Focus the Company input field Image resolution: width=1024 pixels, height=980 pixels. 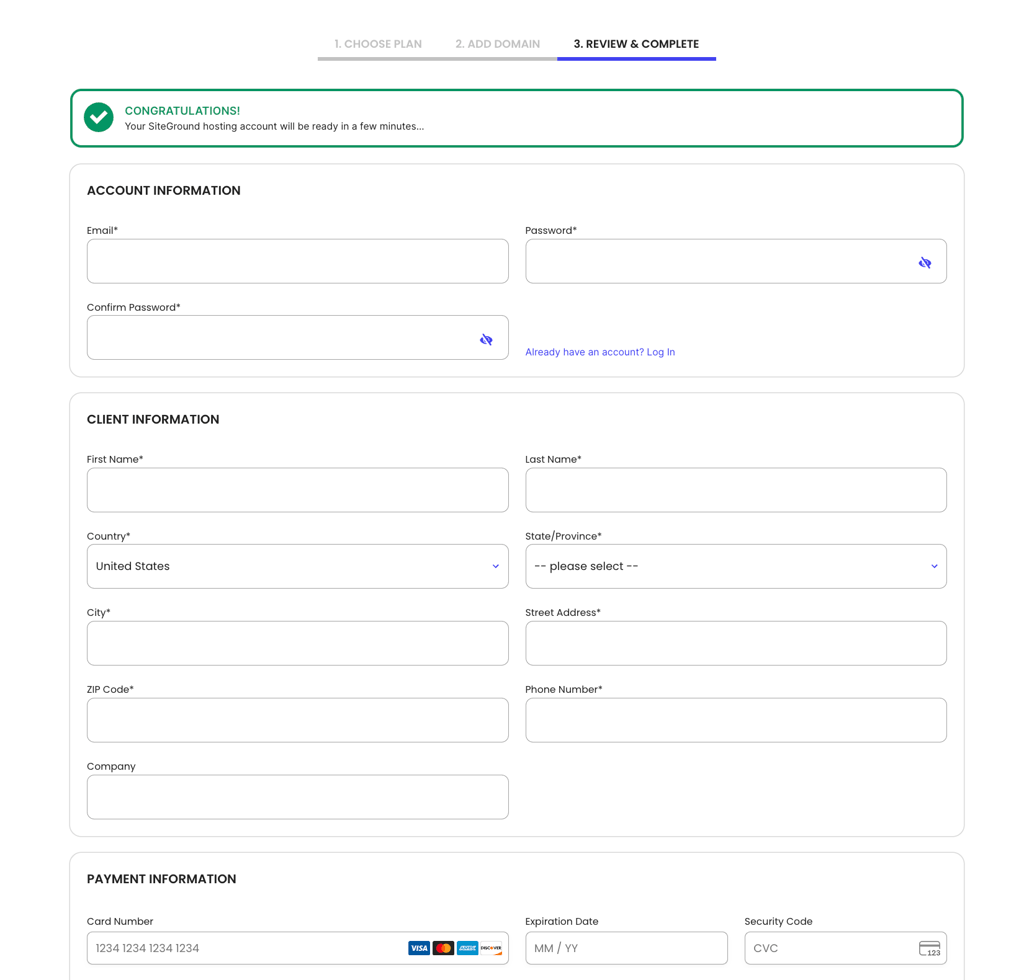tap(298, 797)
